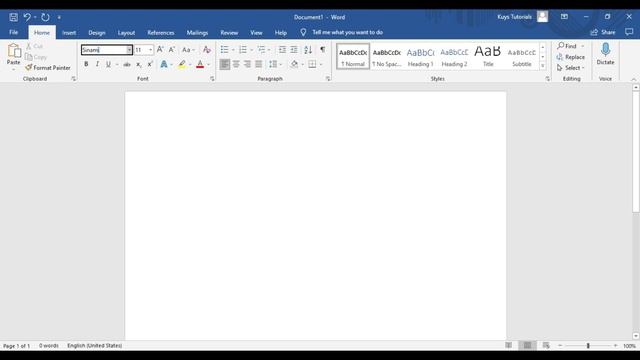Switch to the Mailings tab
Screen dimensions: 640x360
click(197, 32)
